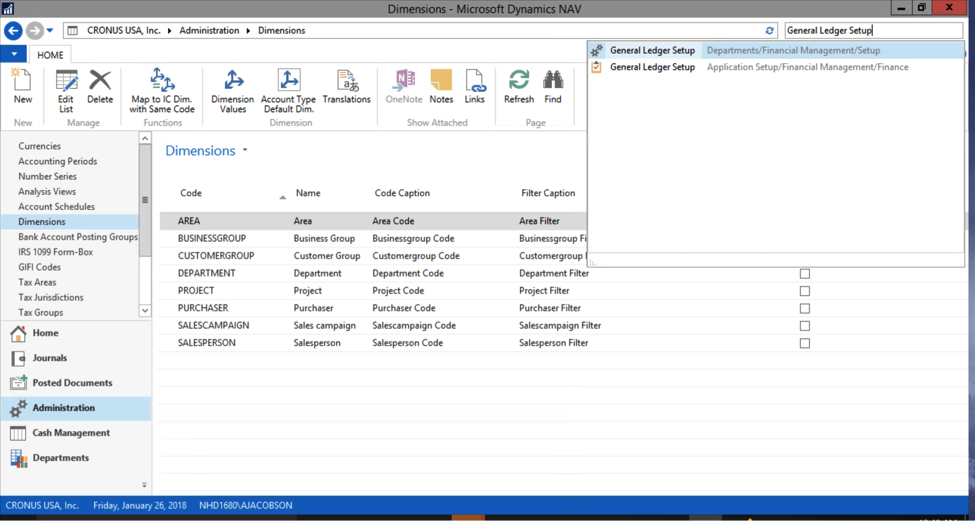Tick the checkbox in DEPARTMENT row
The height and width of the screenshot is (521, 975).
pos(805,274)
